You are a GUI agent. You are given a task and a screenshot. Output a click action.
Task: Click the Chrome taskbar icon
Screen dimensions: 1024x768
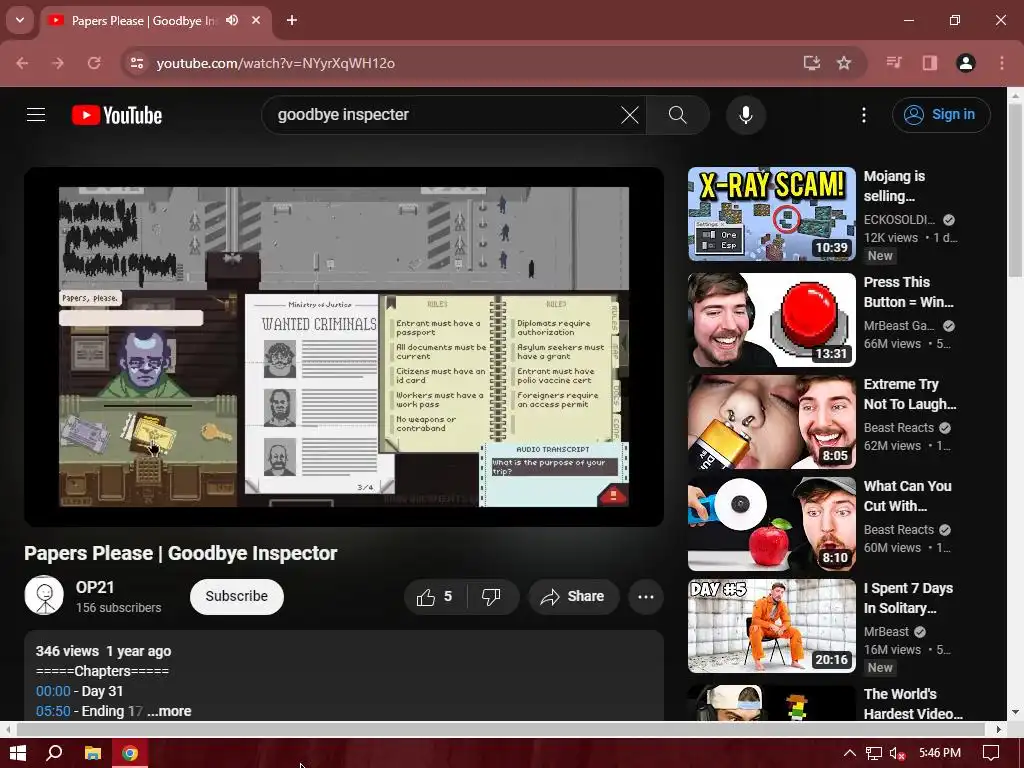(x=130, y=753)
